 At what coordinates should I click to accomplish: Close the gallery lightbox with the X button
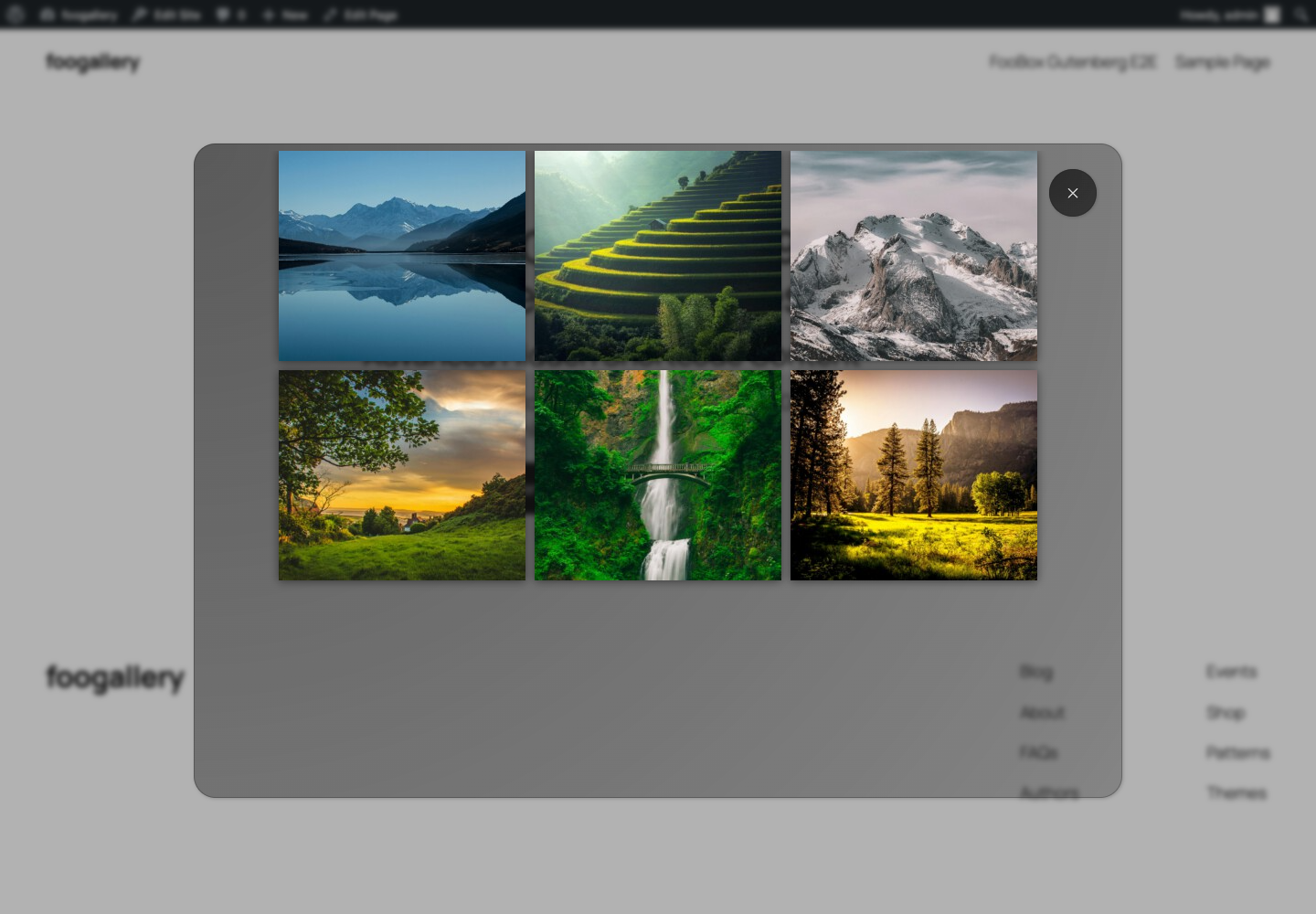[x=1073, y=193]
